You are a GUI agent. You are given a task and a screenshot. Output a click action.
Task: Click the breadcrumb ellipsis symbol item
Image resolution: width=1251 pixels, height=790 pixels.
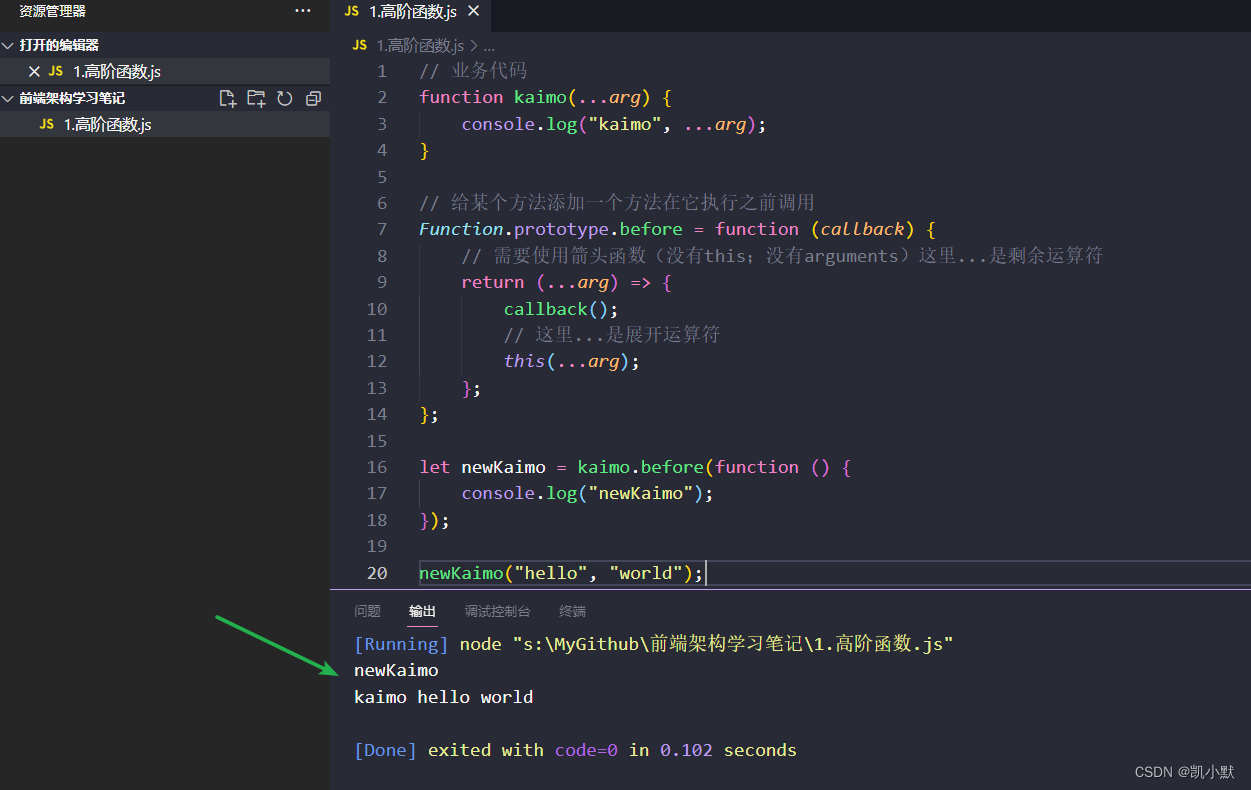coord(489,45)
